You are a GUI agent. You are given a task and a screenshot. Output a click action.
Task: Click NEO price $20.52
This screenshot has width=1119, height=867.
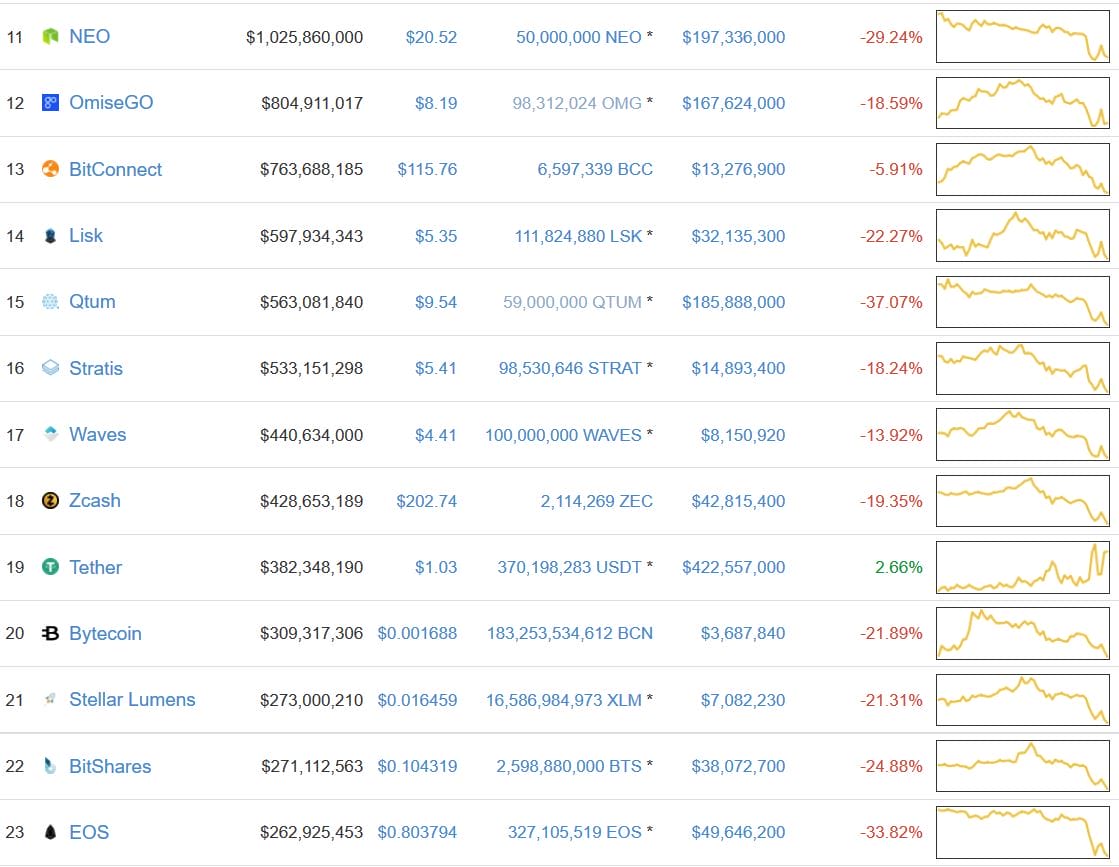click(431, 37)
